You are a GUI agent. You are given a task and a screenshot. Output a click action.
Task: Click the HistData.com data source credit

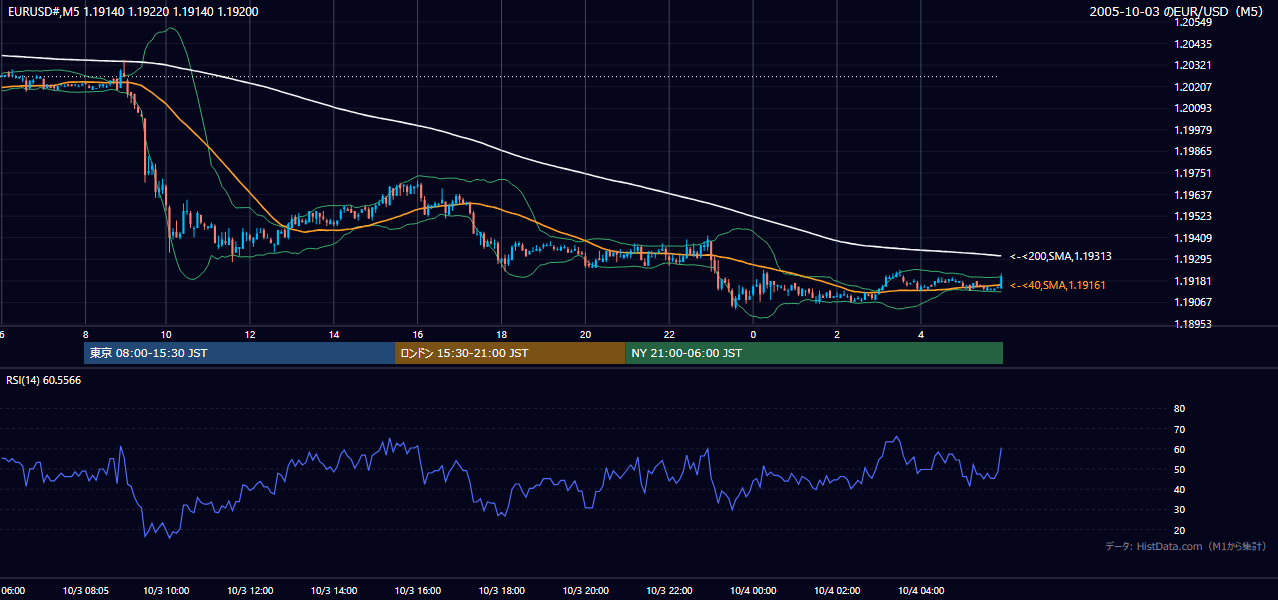1186,547
